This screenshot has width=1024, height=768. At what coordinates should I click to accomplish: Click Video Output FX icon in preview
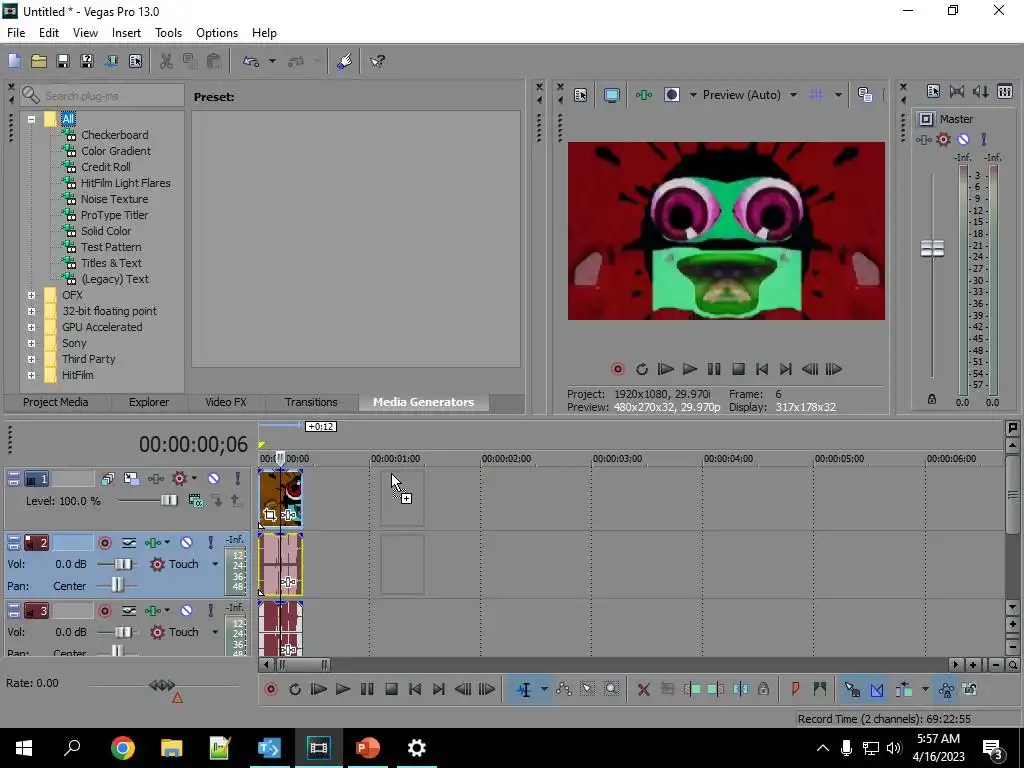[644, 95]
